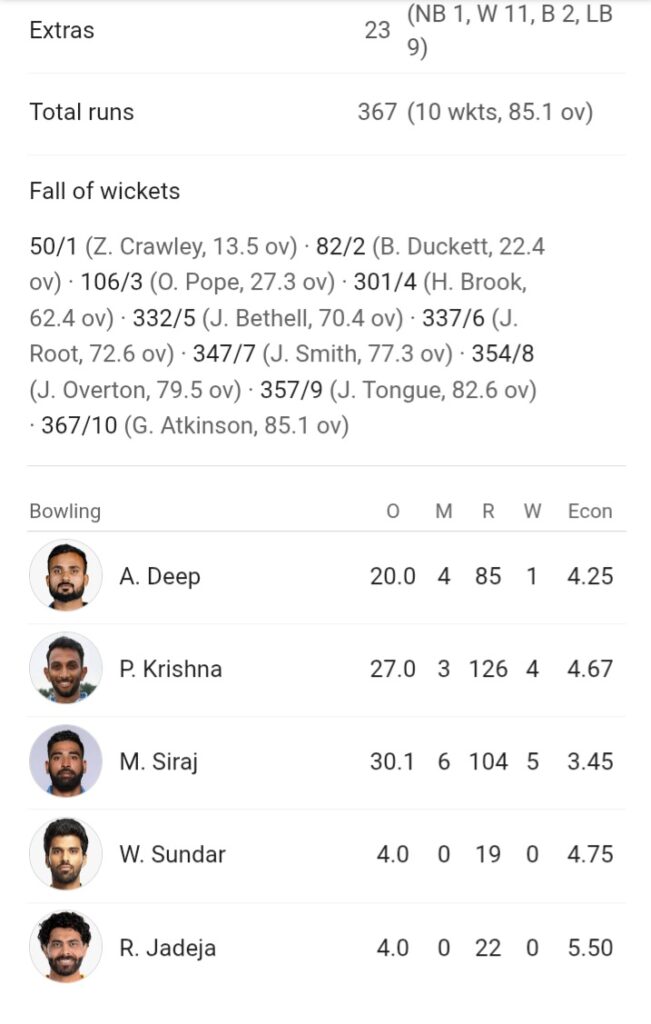Click the Econ column header
This screenshot has width=651, height=1024.
(590, 511)
